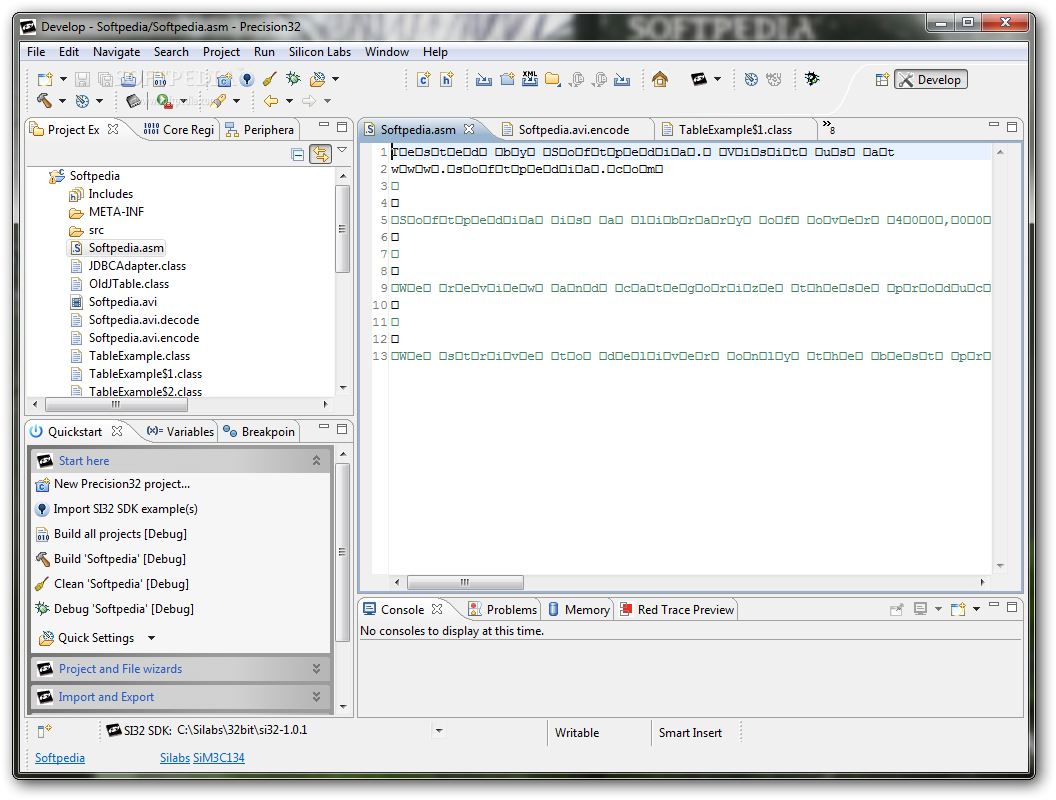Viewport: 1056px width, 800px height.
Task: Open the Silicon Labs menu
Action: pos(320,52)
